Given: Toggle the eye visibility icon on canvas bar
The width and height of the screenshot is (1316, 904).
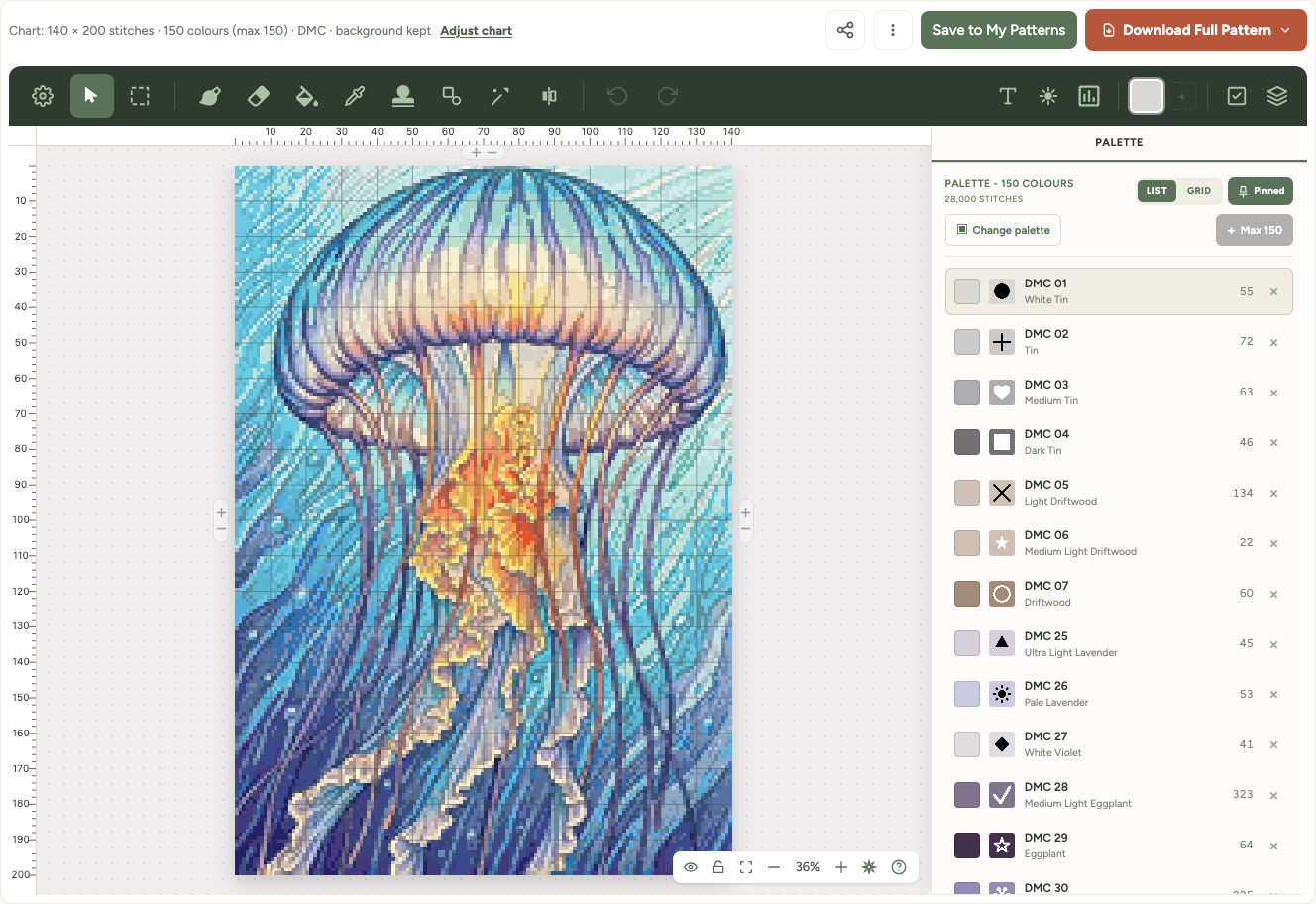Looking at the screenshot, I should [691, 867].
